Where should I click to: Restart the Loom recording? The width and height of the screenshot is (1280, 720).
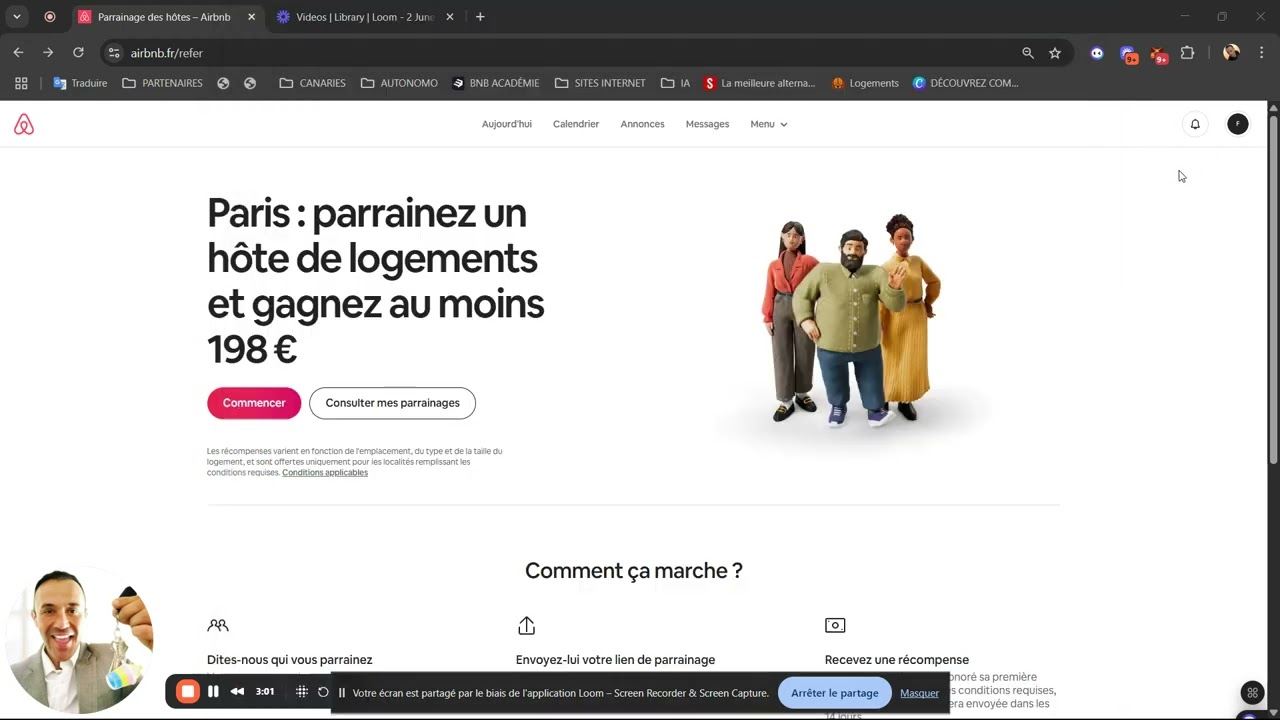click(x=323, y=692)
